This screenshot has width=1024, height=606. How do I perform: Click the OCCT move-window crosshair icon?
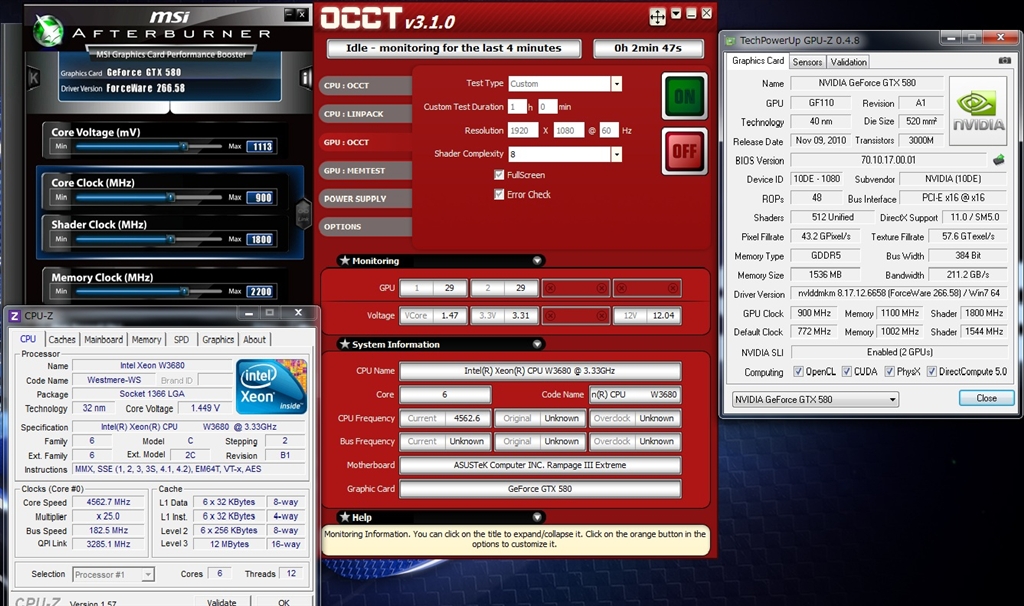tap(657, 16)
